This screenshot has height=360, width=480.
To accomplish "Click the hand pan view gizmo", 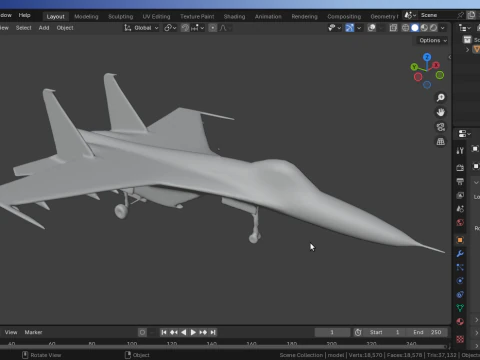I will pyautogui.click(x=441, y=112).
